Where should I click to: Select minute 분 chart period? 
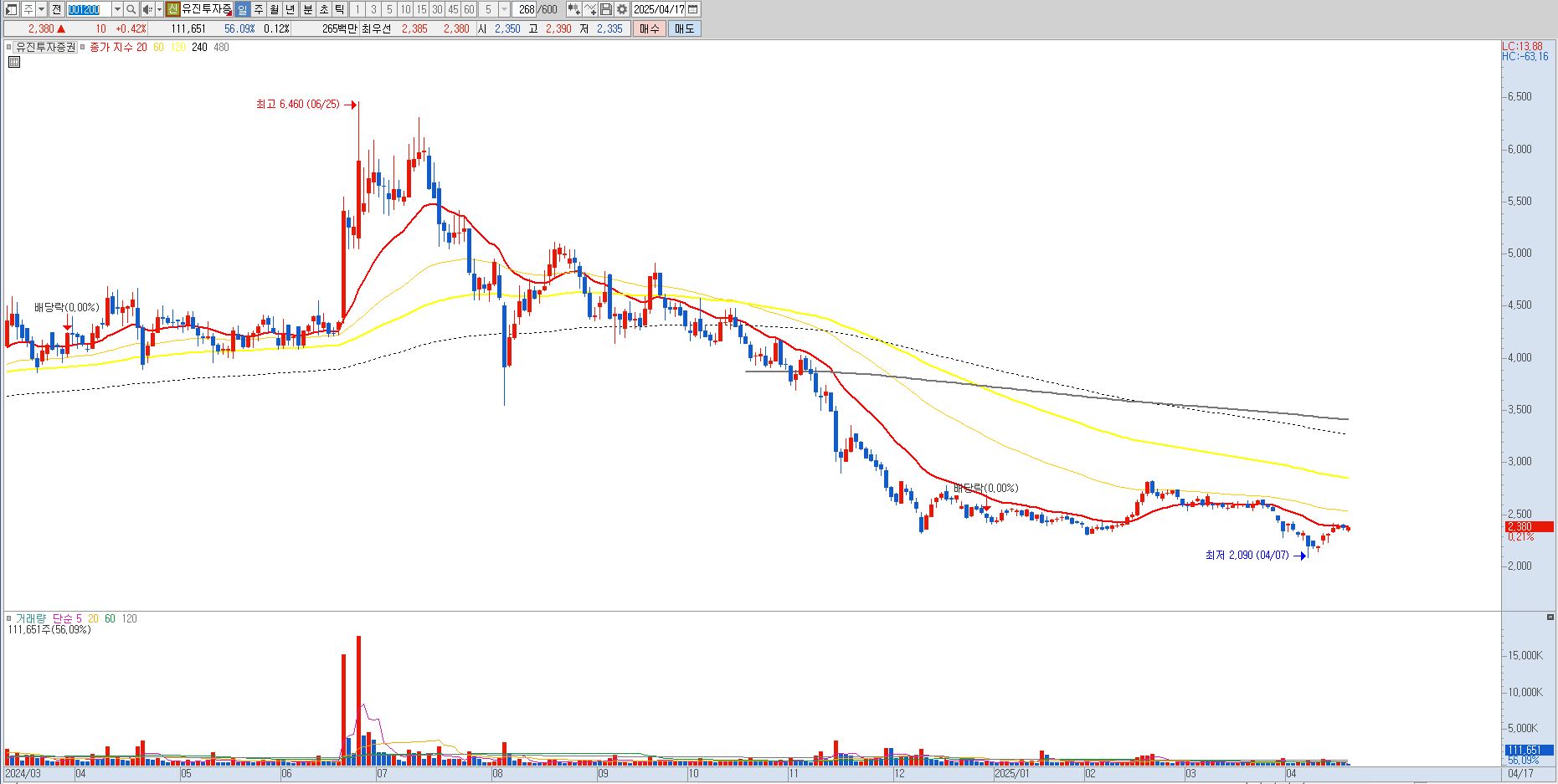click(x=307, y=9)
